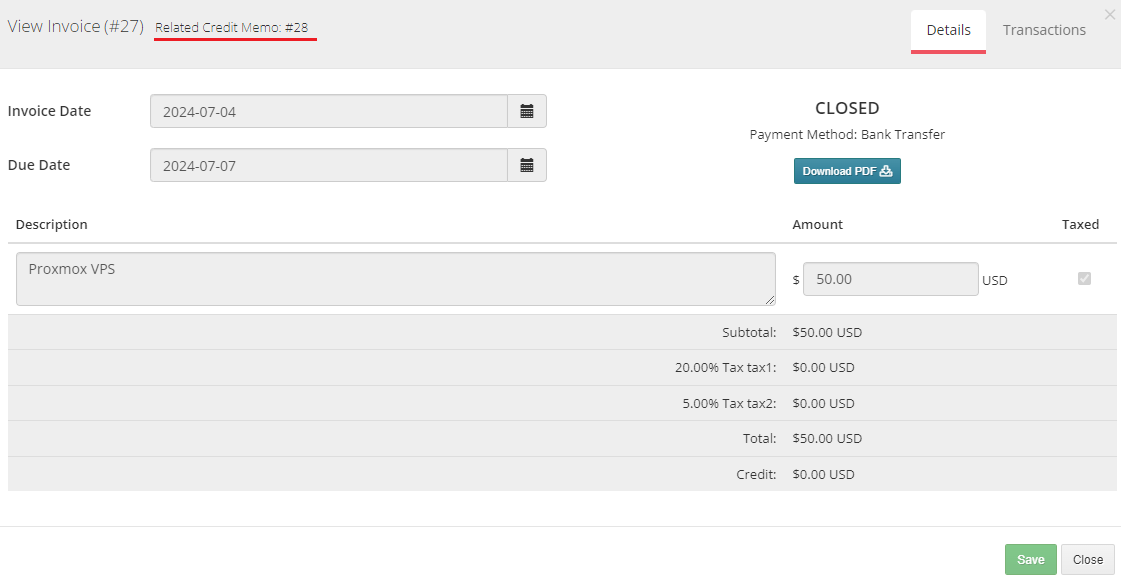Click the Taxed column header
The width and height of the screenshot is (1121, 582).
pos(1080,225)
